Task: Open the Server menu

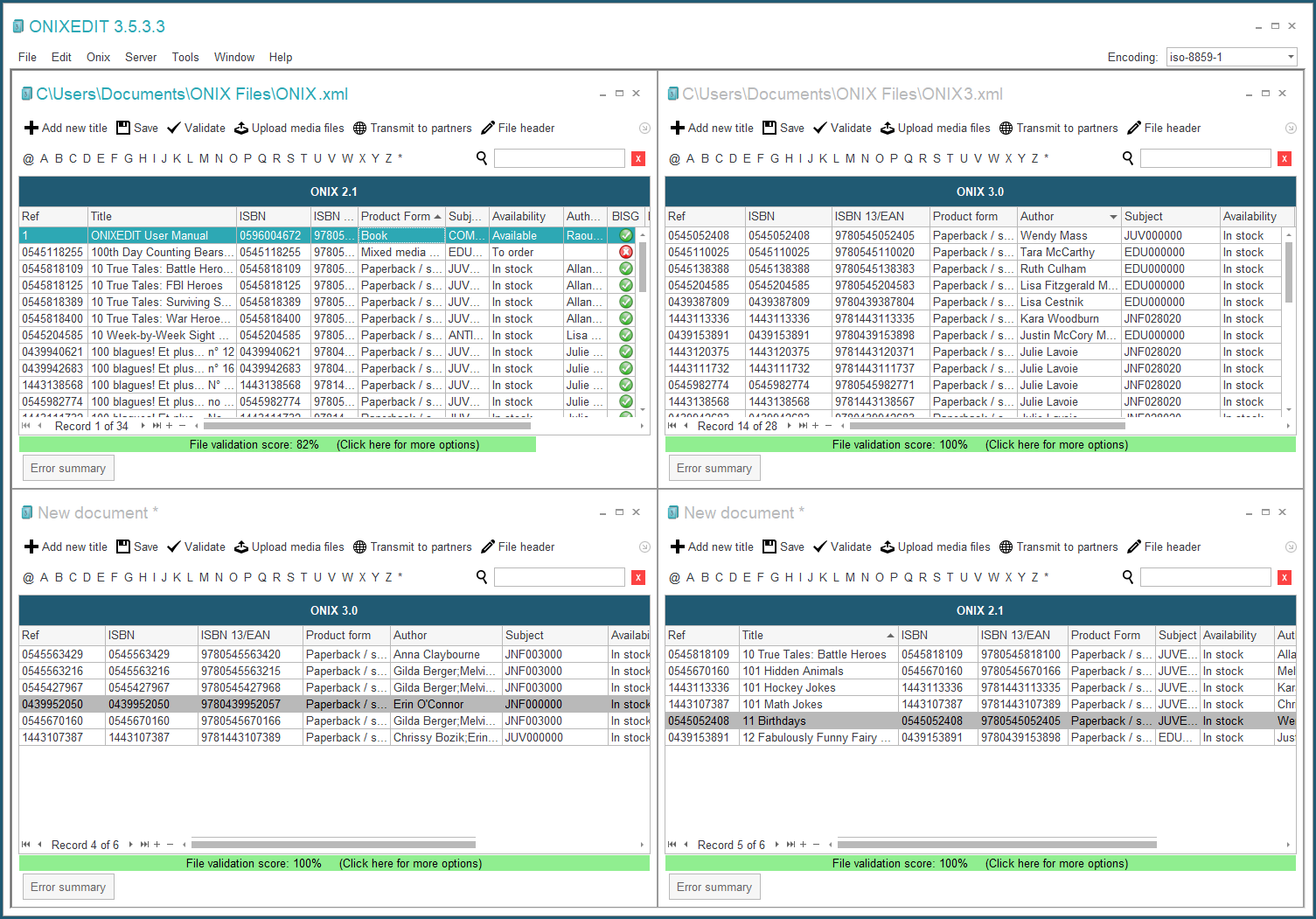Action: [141, 57]
